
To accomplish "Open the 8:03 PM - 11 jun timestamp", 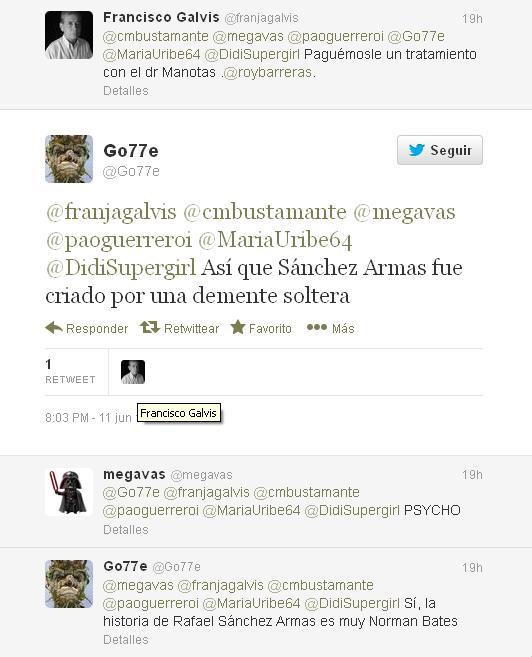I will click(x=88, y=418).
